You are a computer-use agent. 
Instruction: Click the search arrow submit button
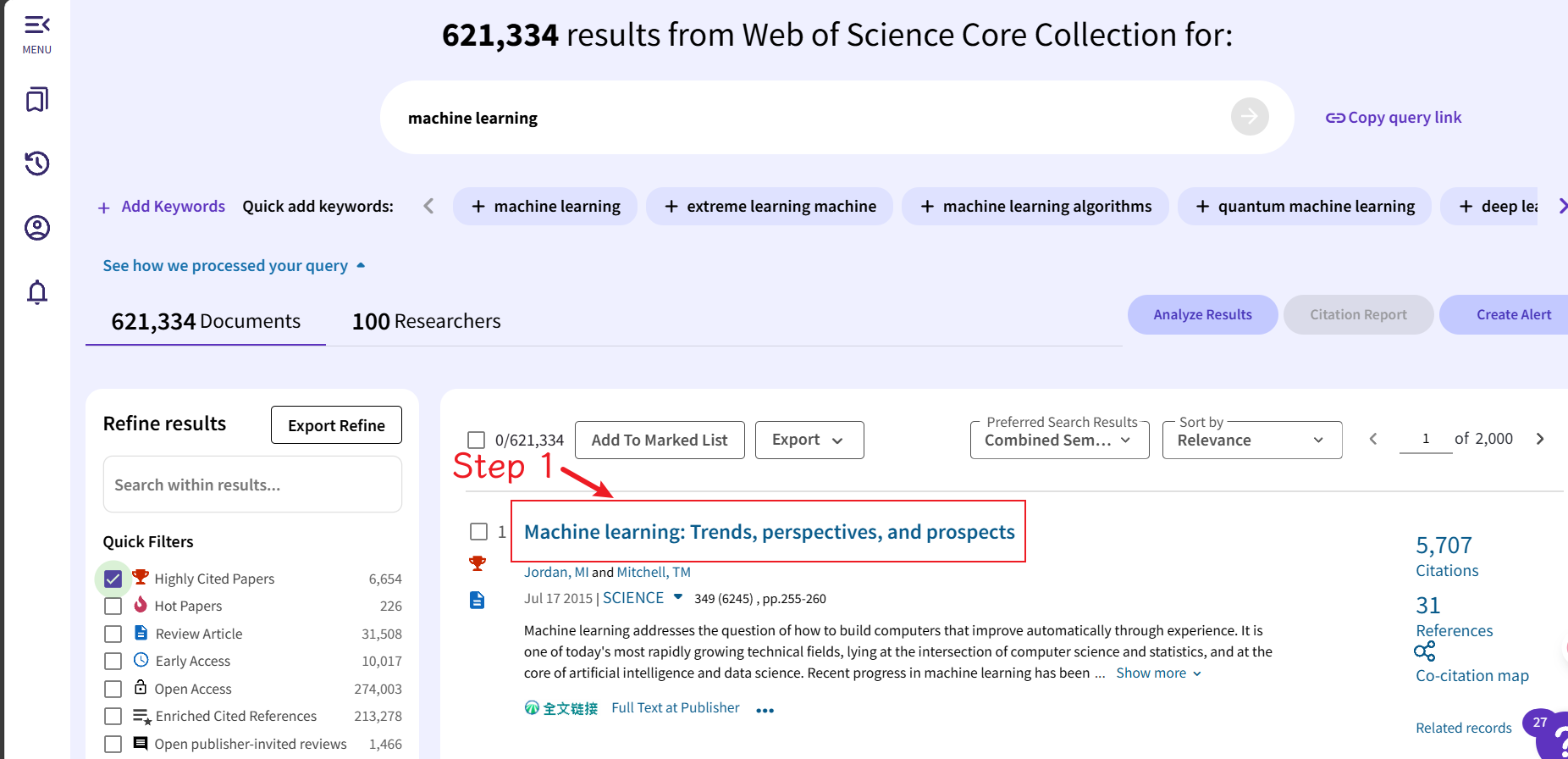[x=1249, y=117]
